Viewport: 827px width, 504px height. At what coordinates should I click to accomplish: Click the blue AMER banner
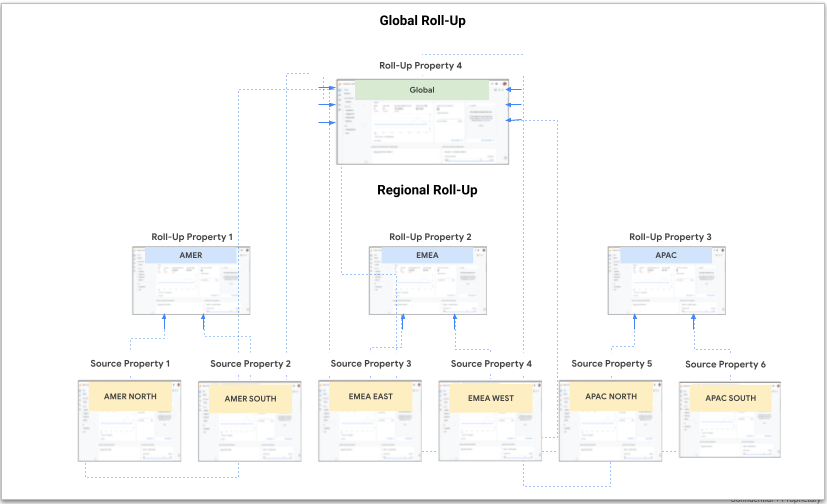click(191, 255)
